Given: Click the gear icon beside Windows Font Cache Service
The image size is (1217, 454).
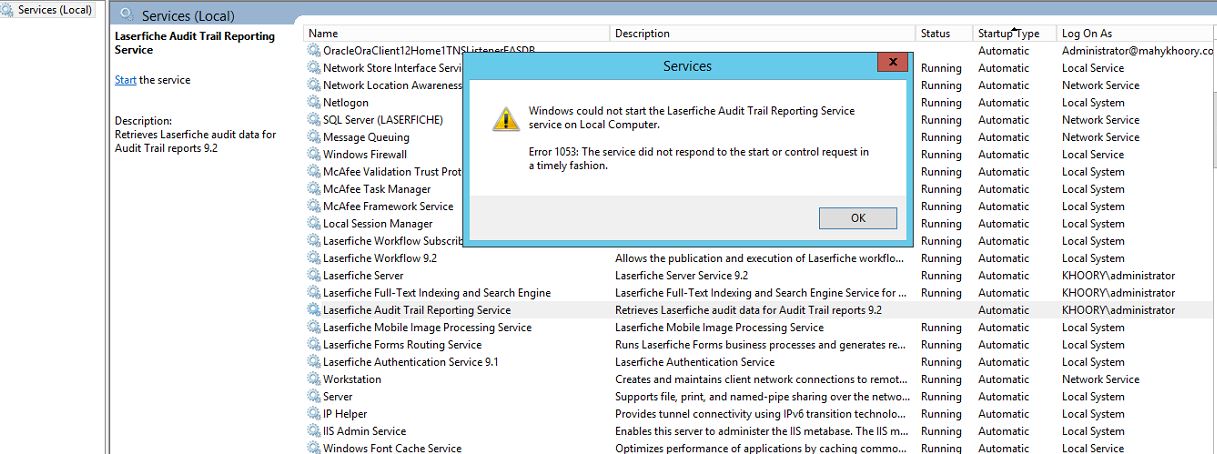Looking at the screenshot, I should coord(314,448).
